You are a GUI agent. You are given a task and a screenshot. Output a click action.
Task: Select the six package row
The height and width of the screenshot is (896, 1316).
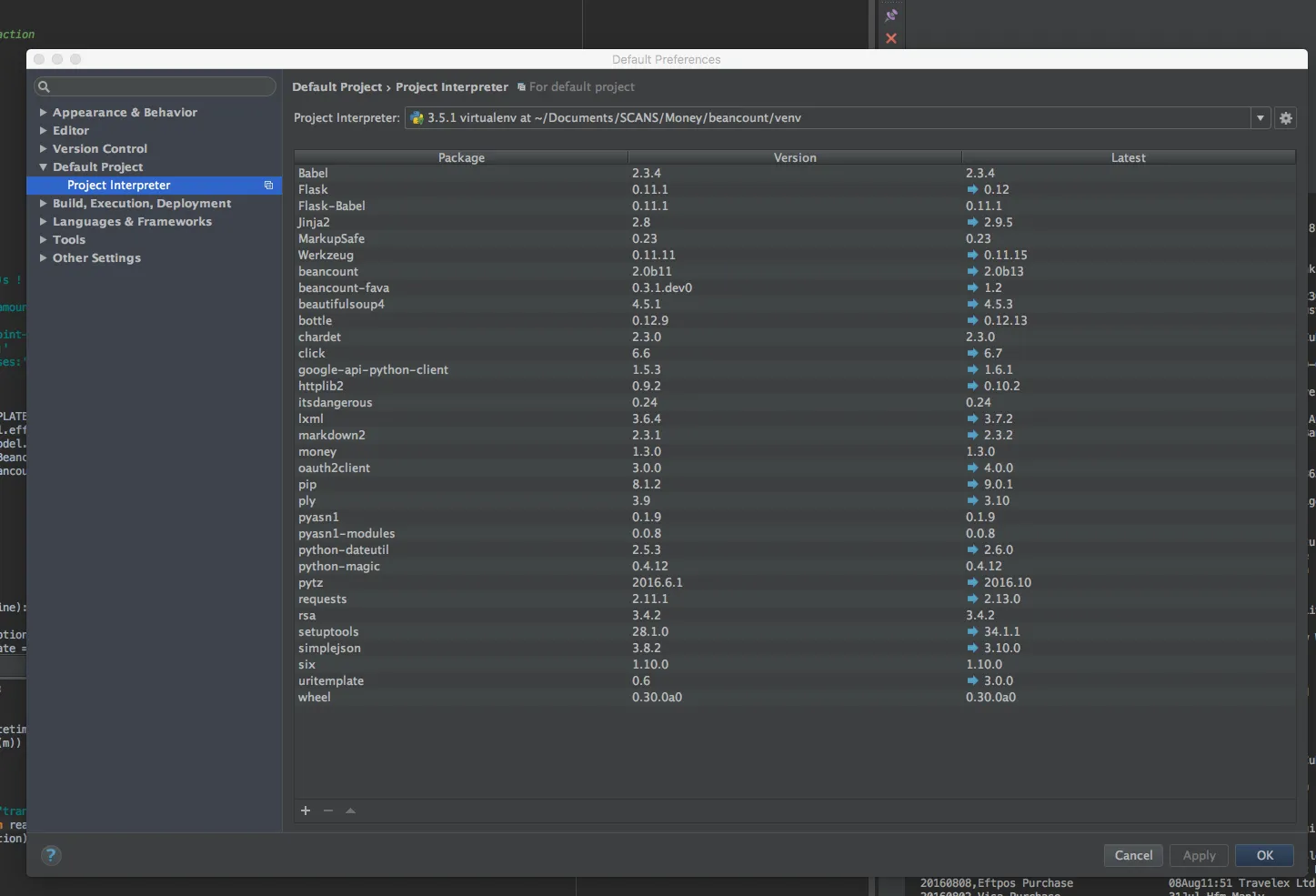(795, 664)
